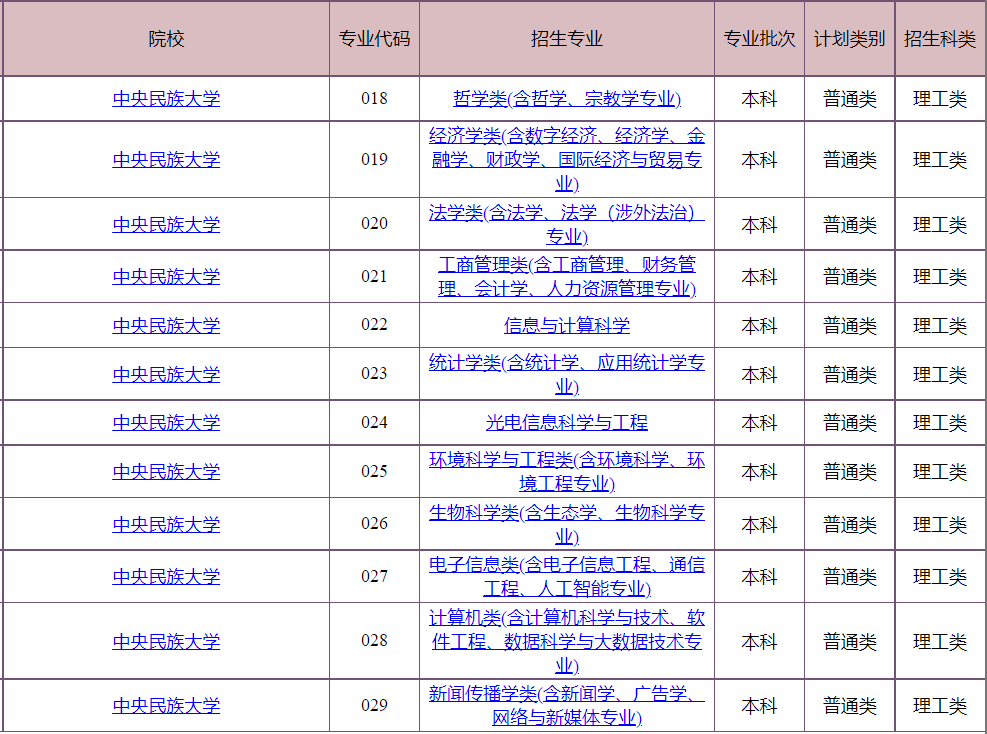Open the 环境科学与工程类 major link

click(x=567, y=471)
